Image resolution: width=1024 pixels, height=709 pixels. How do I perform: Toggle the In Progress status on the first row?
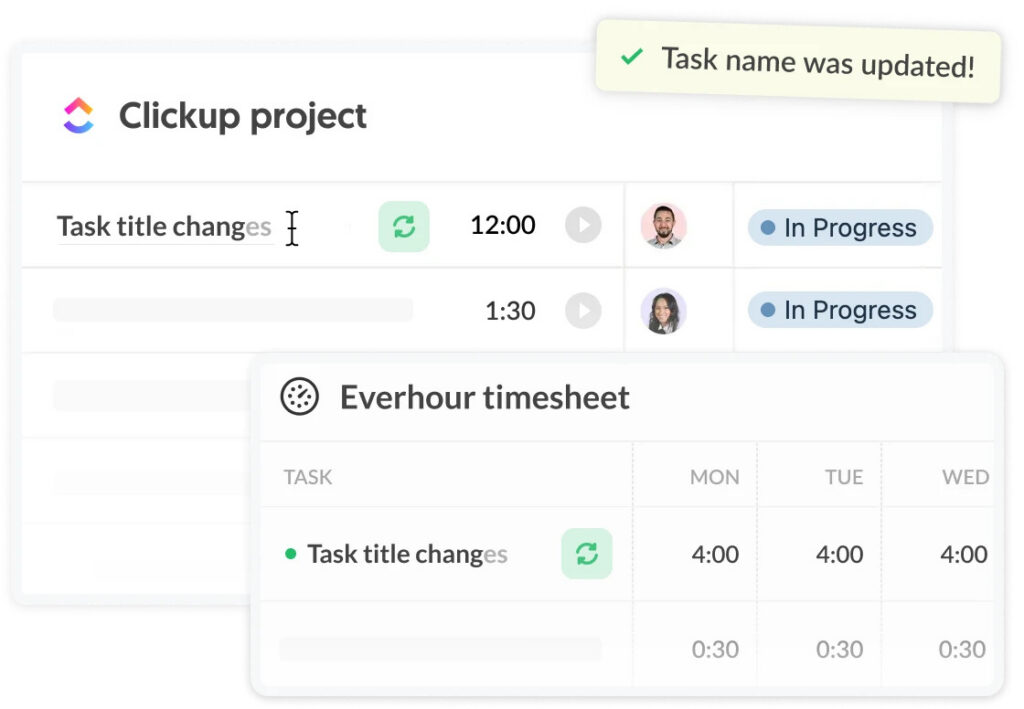(839, 227)
